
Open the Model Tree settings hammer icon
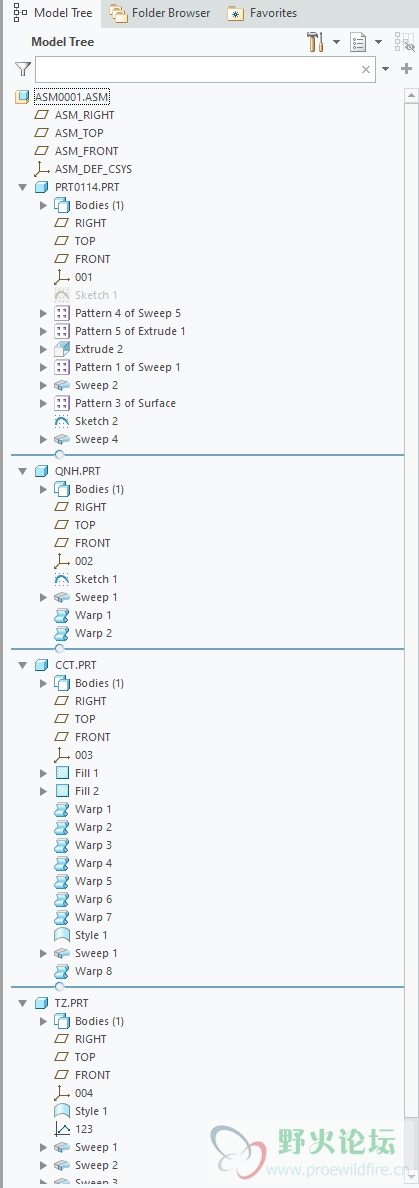[x=316, y=42]
